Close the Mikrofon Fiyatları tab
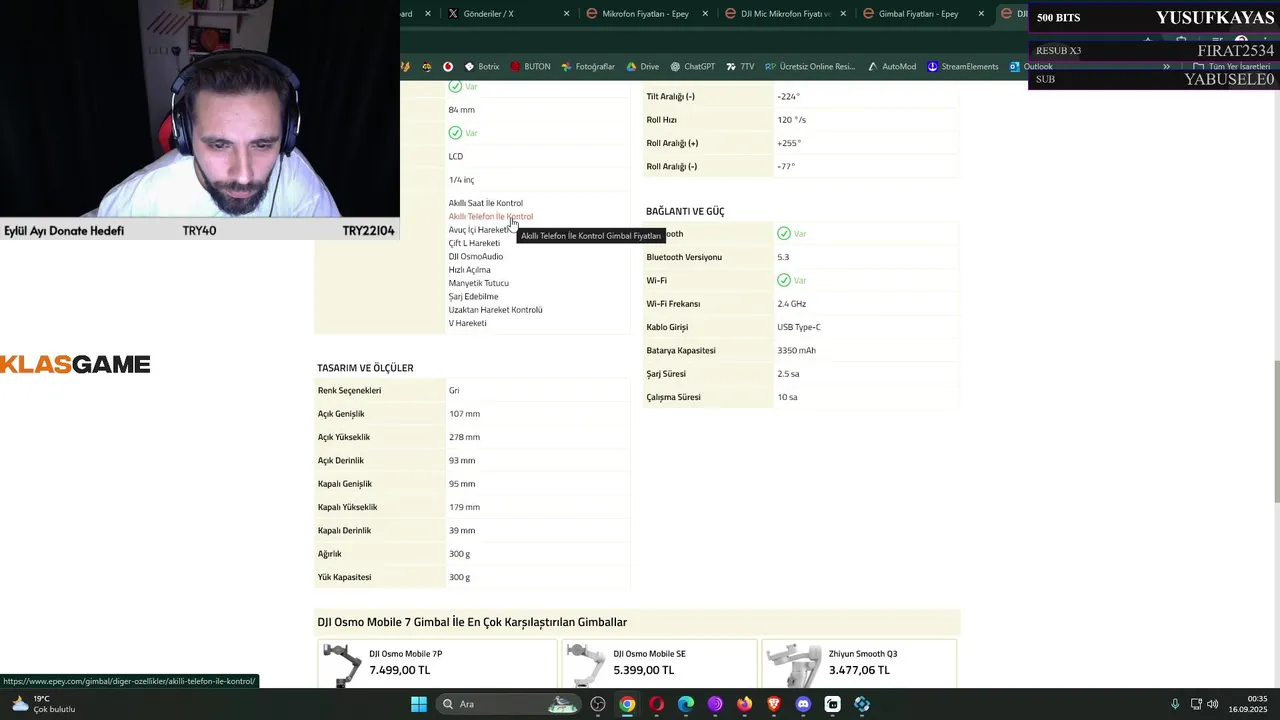The height and width of the screenshot is (720, 1280). click(705, 14)
